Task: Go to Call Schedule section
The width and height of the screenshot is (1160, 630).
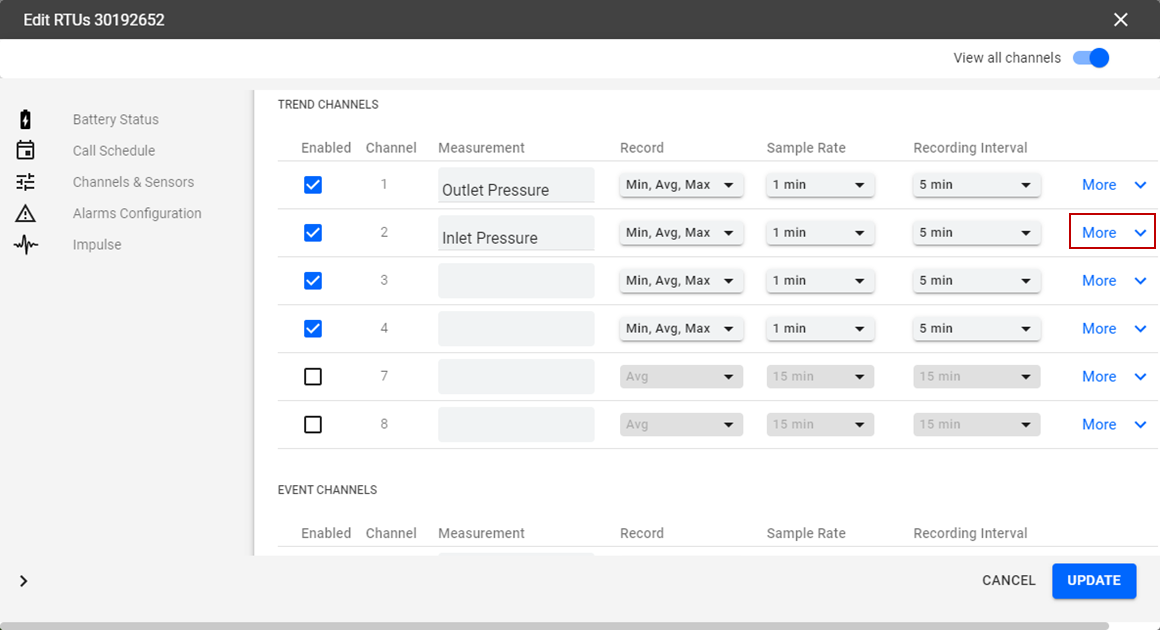Action: (x=114, y=151)
